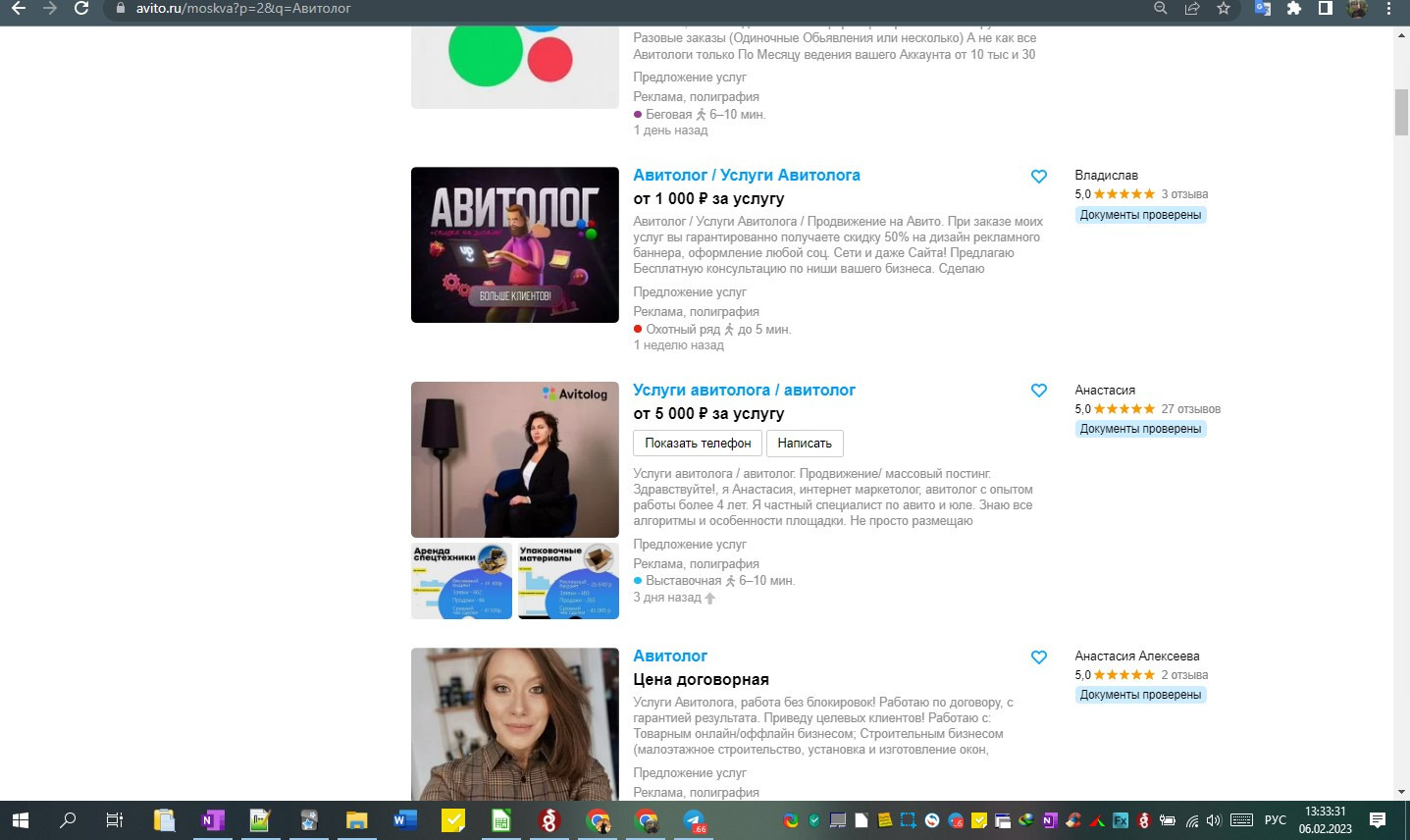Click the 'Цена договорная' price text
The width and height of the screenshot is (1410, 840).
click(701, 680)
